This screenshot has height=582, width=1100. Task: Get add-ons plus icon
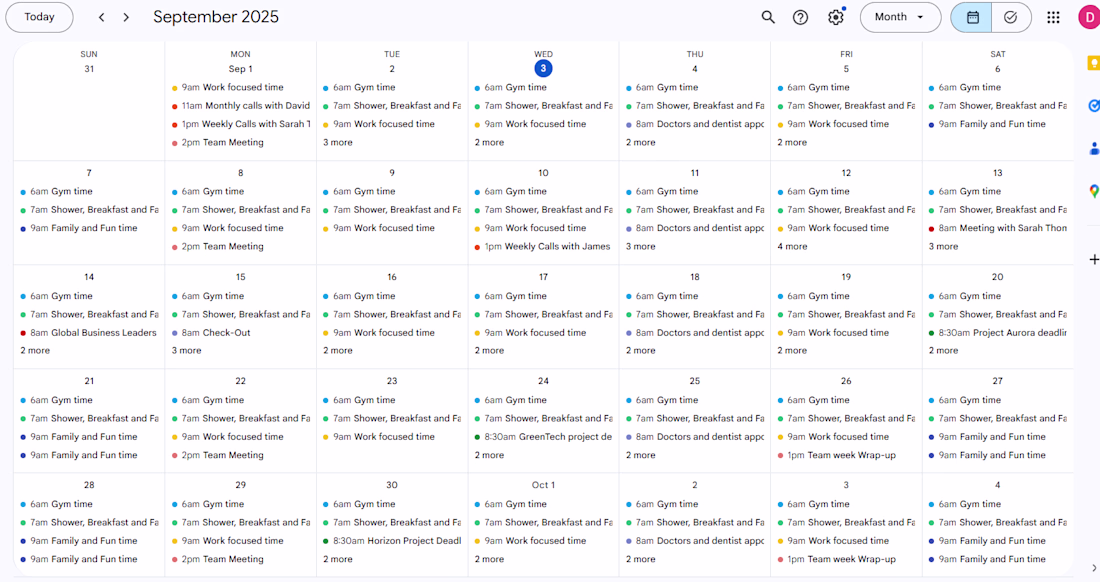coord(1093,259)
